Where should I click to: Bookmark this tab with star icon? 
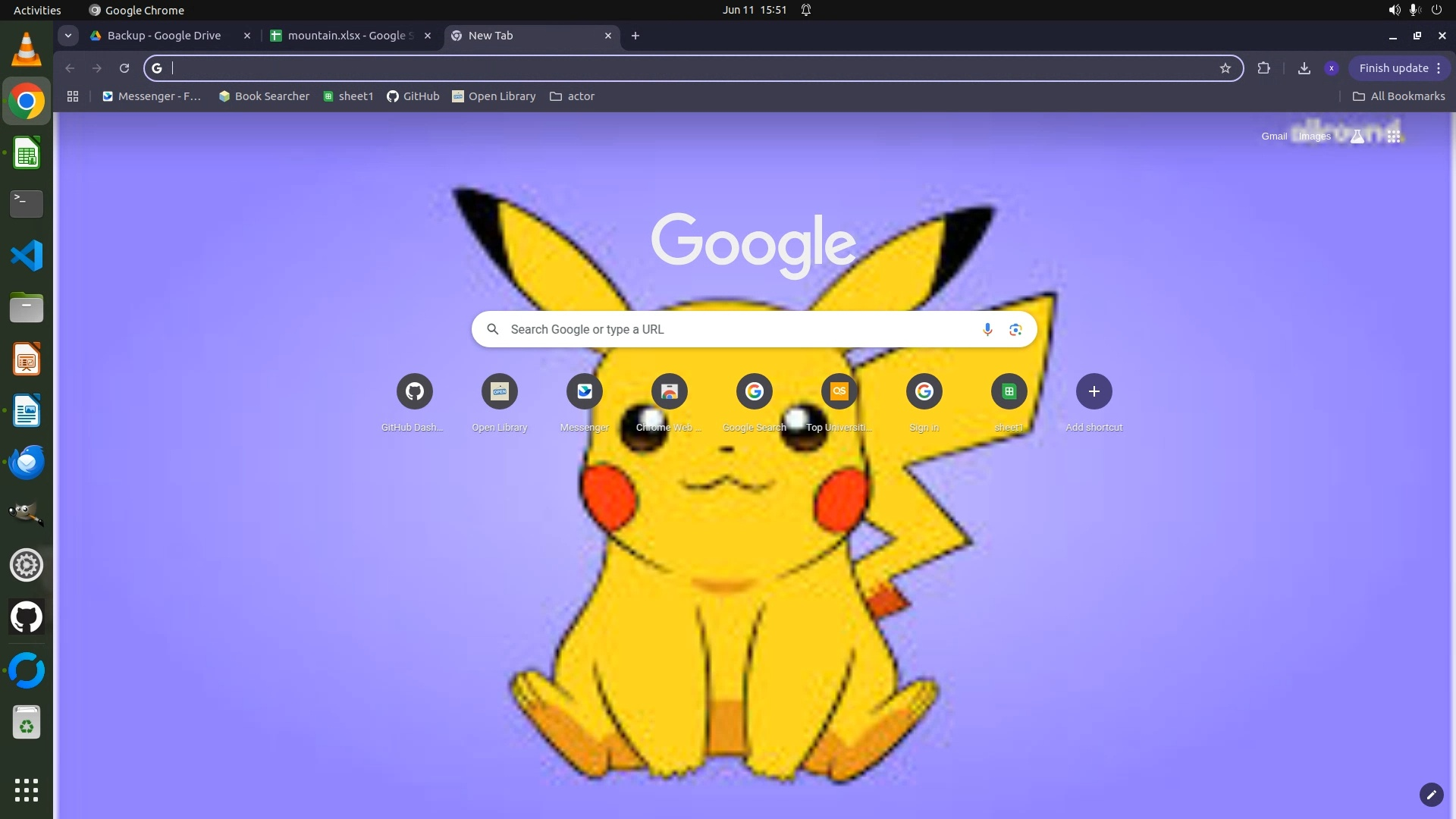pos(1225,68)
